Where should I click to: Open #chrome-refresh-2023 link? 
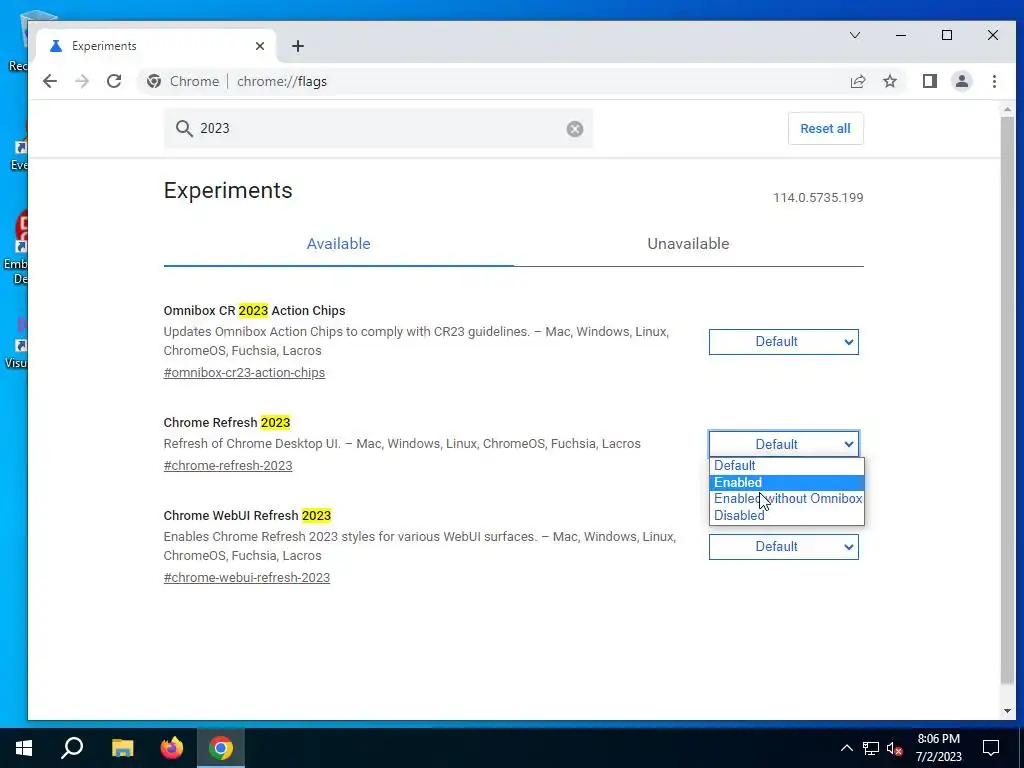[x=228, y=466]
